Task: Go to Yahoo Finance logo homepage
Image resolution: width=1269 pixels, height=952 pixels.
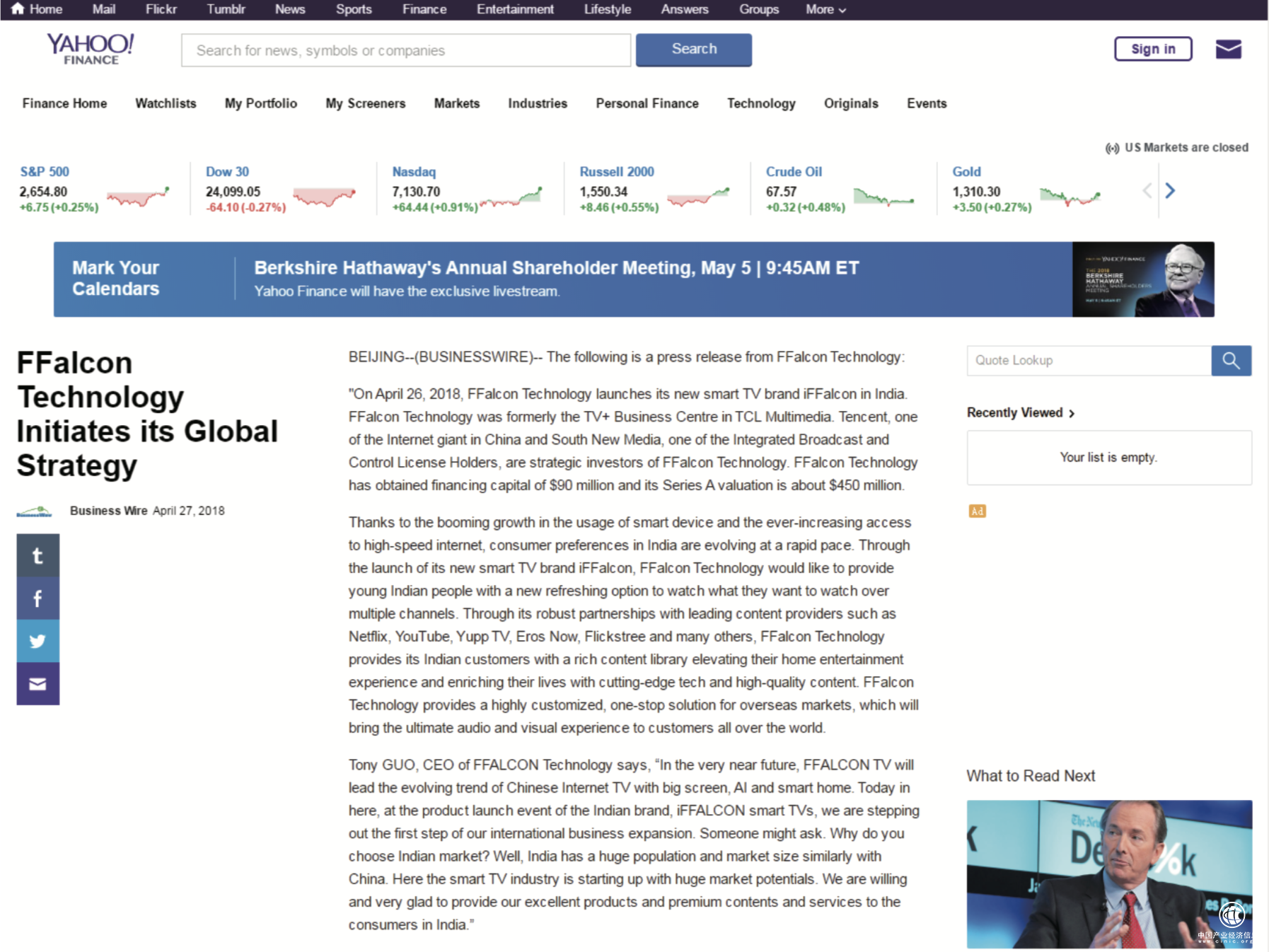Action: [91, 50]
